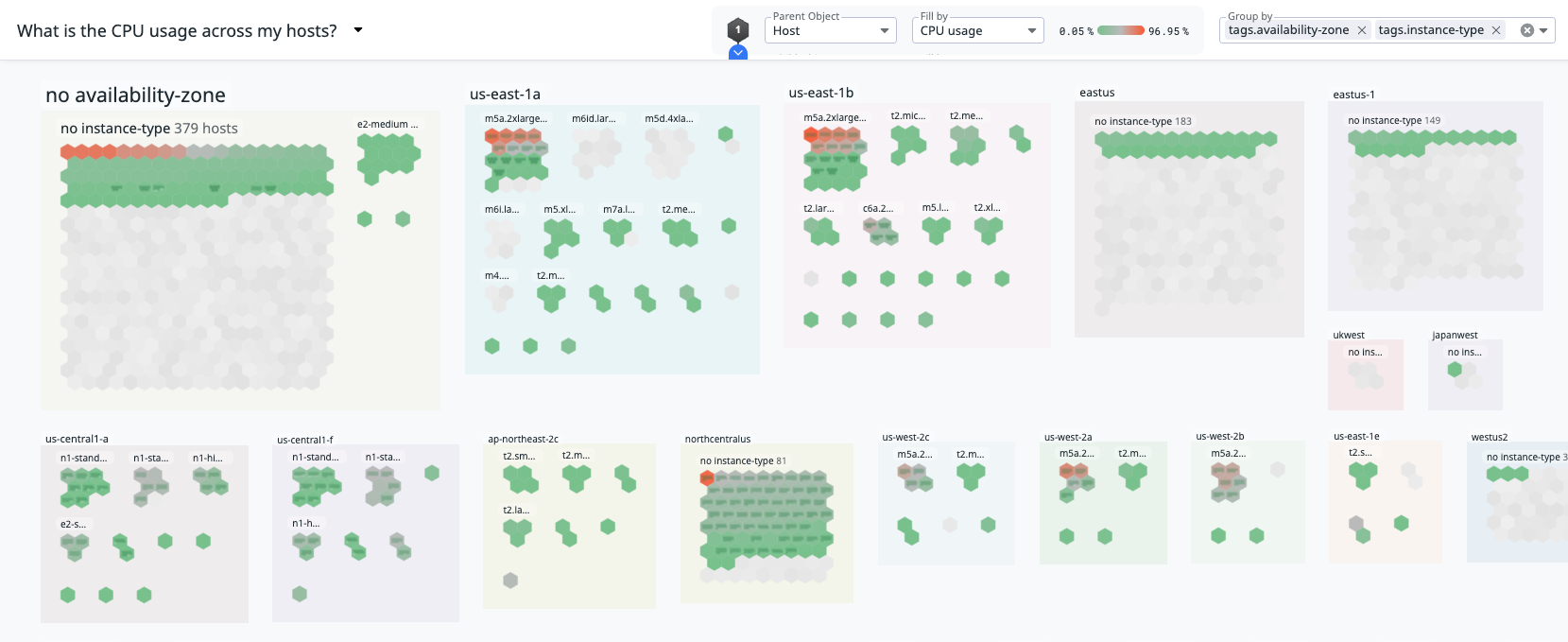This screenshot has width=1568, height=642.
Task: Click the eastus no instance-type 183 label
Action: click(1142, 121)
